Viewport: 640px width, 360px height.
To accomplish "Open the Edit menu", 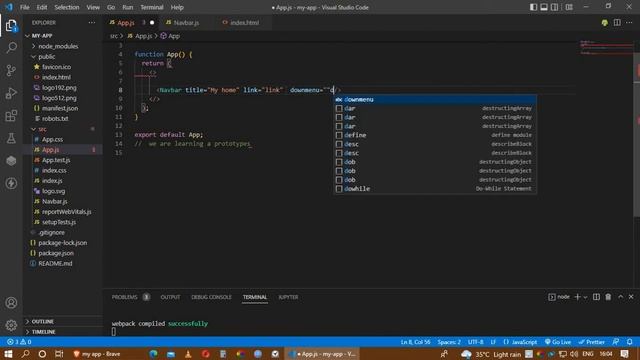I will click(x=42, y=7).
